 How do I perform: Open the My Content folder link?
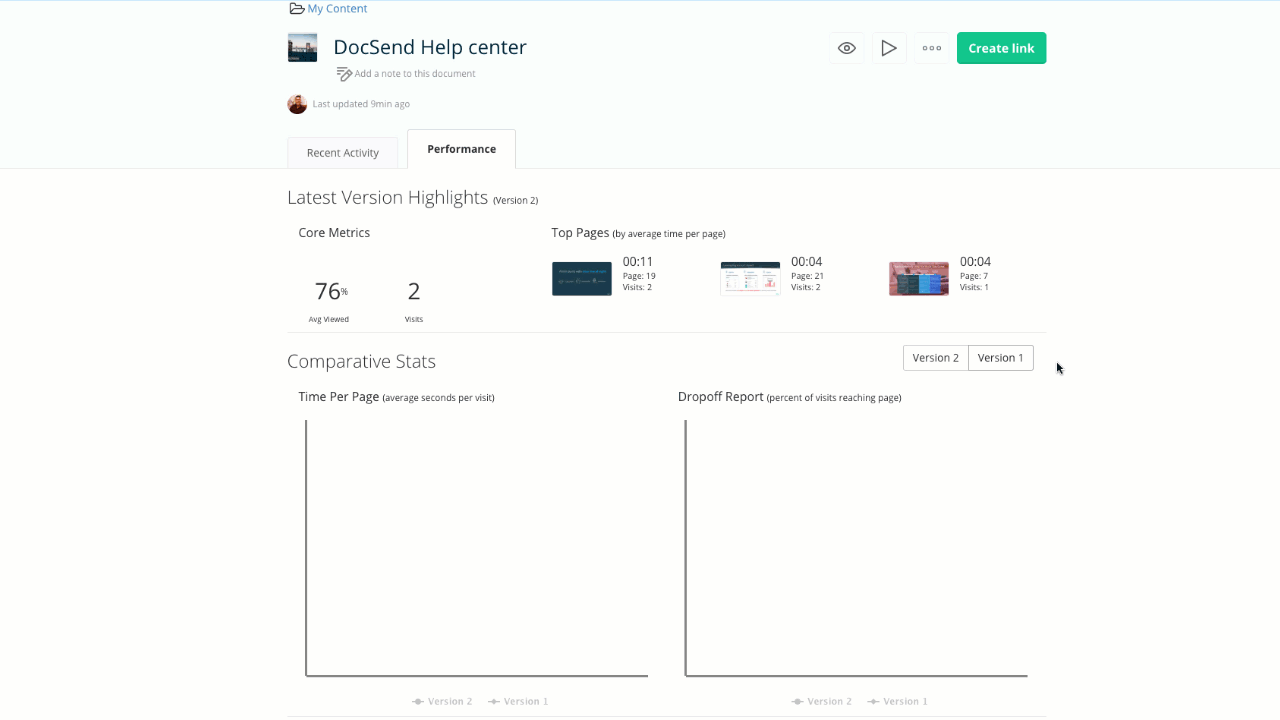tap(337, 9)
